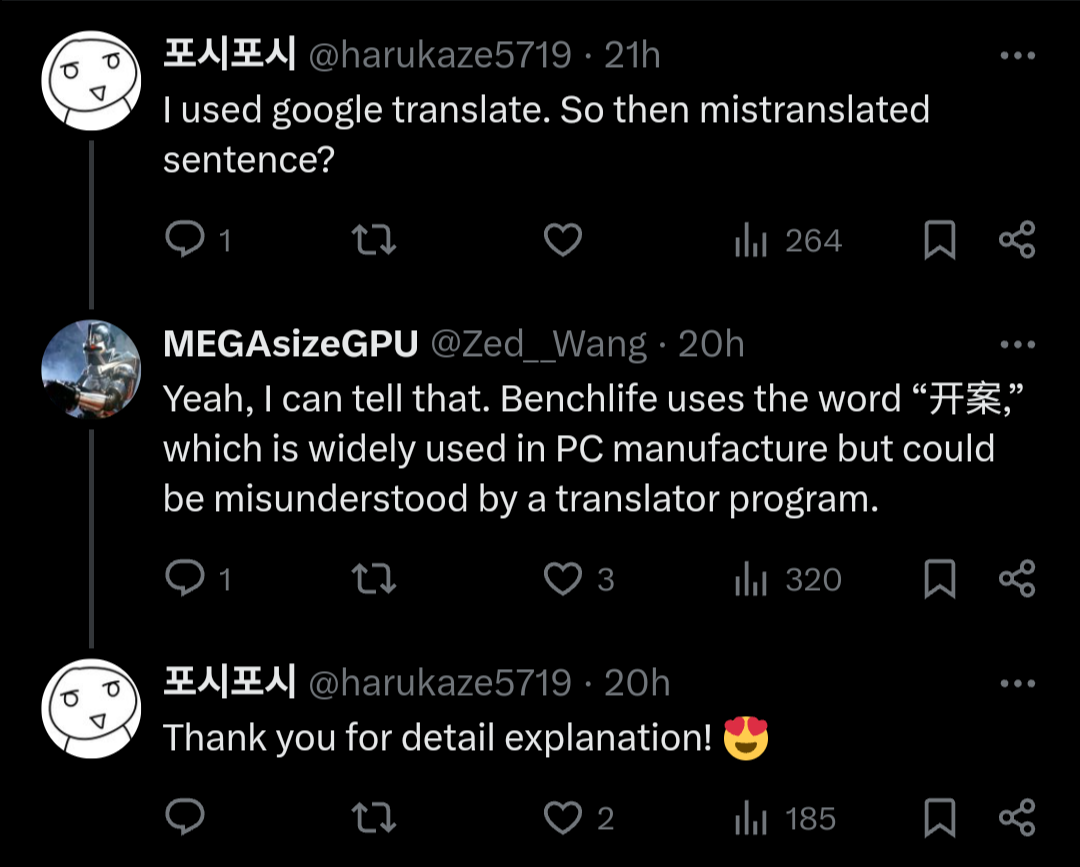
Task: Reply to MEGAsizeGPU's Benchlife tweet
Action: click(184, 579)
